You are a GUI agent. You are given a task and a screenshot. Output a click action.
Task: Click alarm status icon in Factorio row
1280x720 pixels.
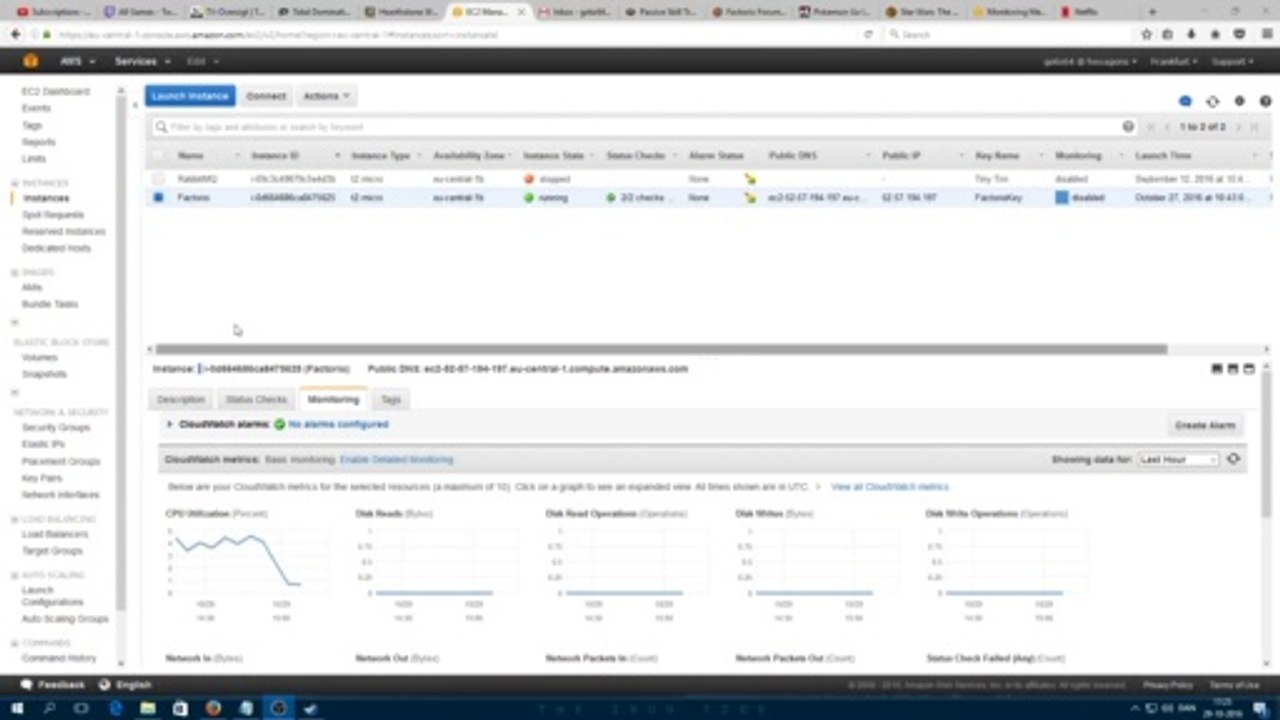point(750,198)
